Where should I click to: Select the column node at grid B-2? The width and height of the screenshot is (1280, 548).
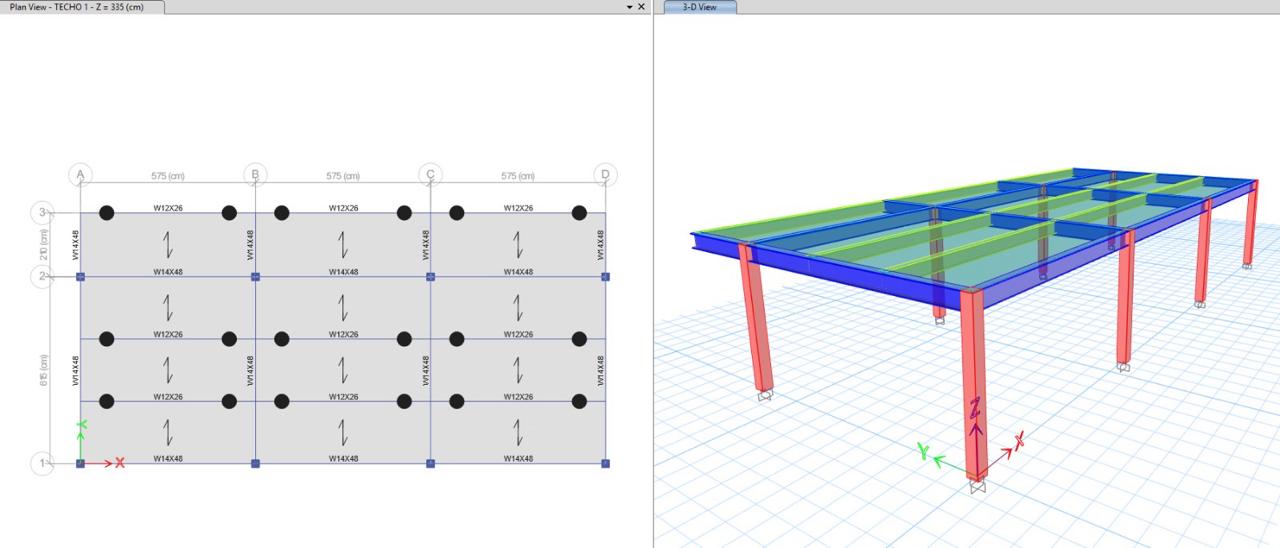coord(255,276)
